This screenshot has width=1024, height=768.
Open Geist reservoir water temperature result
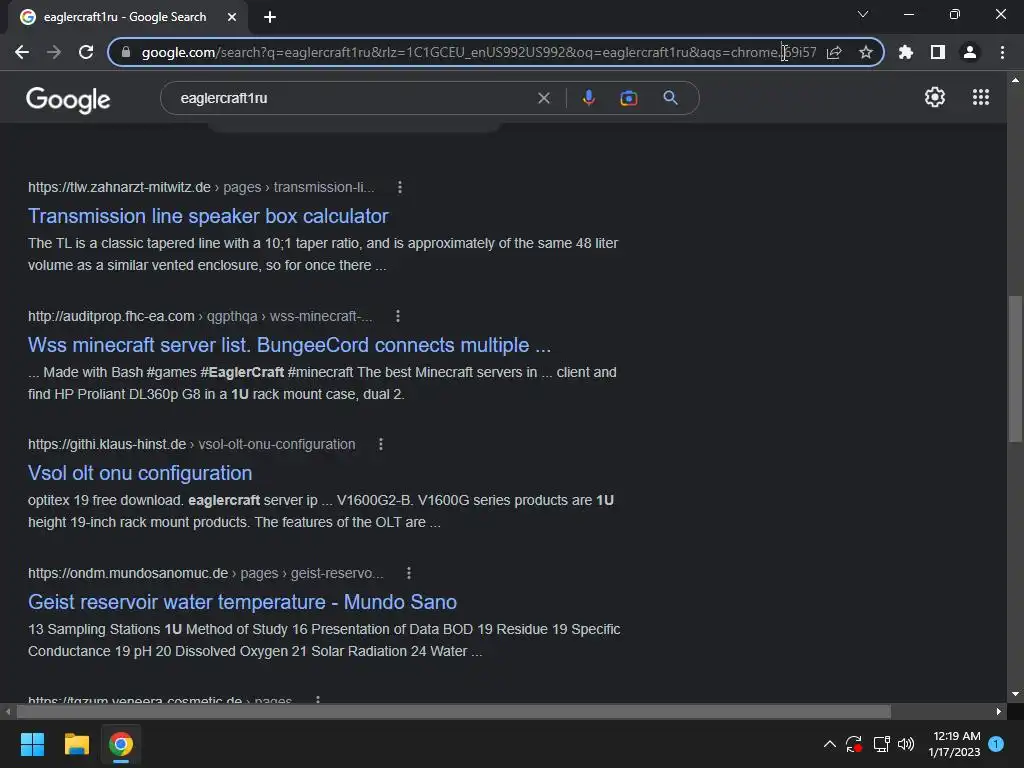[x=242, y=601]
